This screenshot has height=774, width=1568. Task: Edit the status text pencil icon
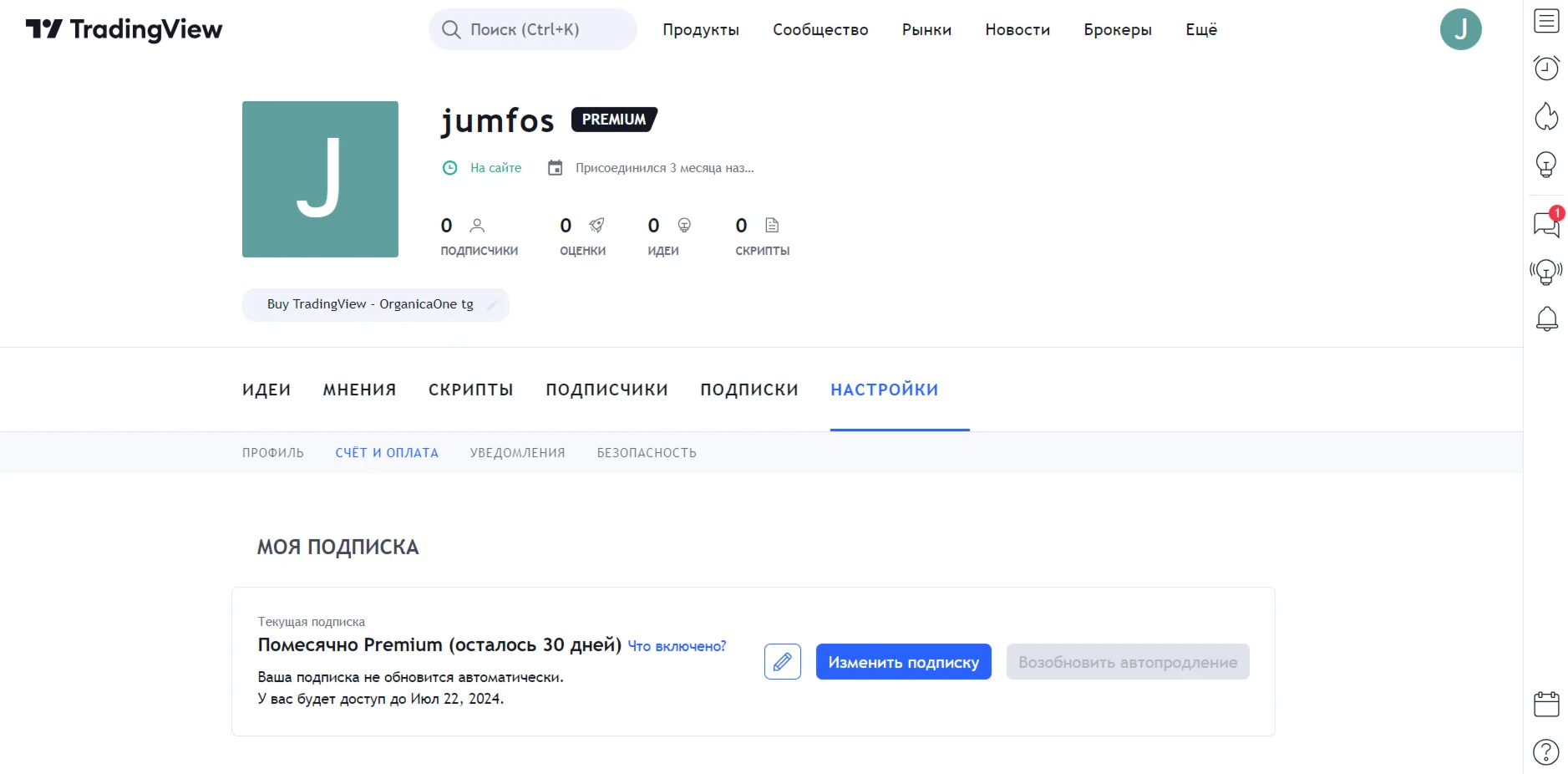pos(492,305)
